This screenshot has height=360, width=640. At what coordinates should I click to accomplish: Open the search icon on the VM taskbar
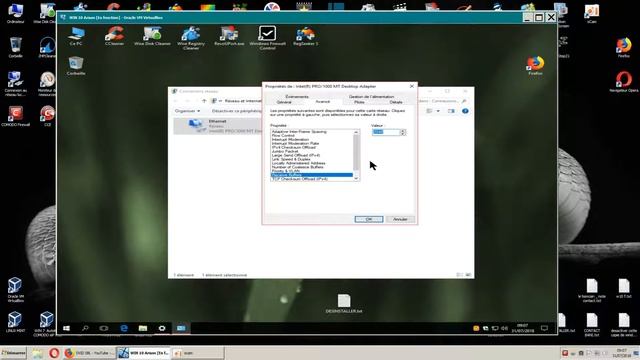[x=85, y=328]
